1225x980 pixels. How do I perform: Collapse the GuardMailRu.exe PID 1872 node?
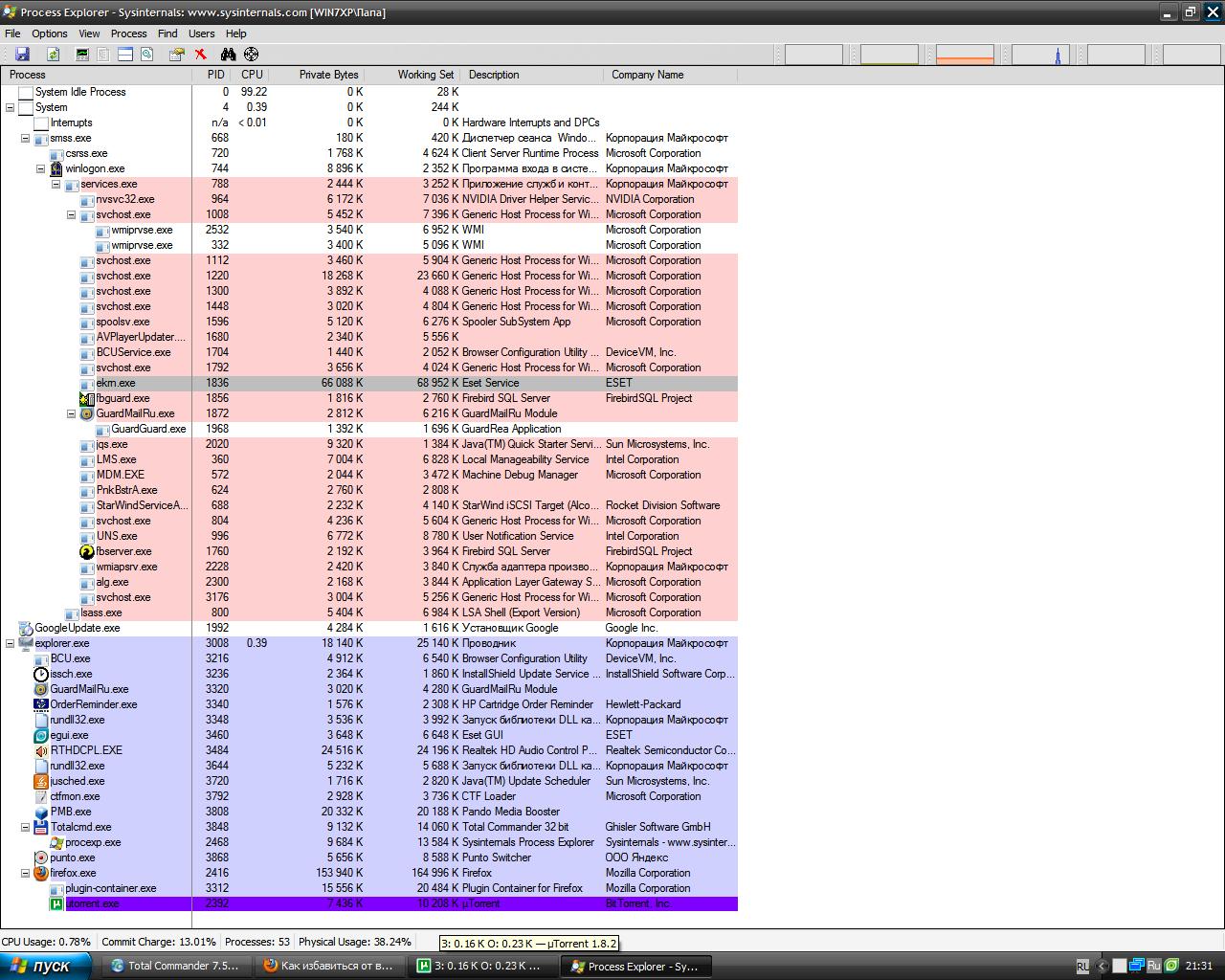72,413
